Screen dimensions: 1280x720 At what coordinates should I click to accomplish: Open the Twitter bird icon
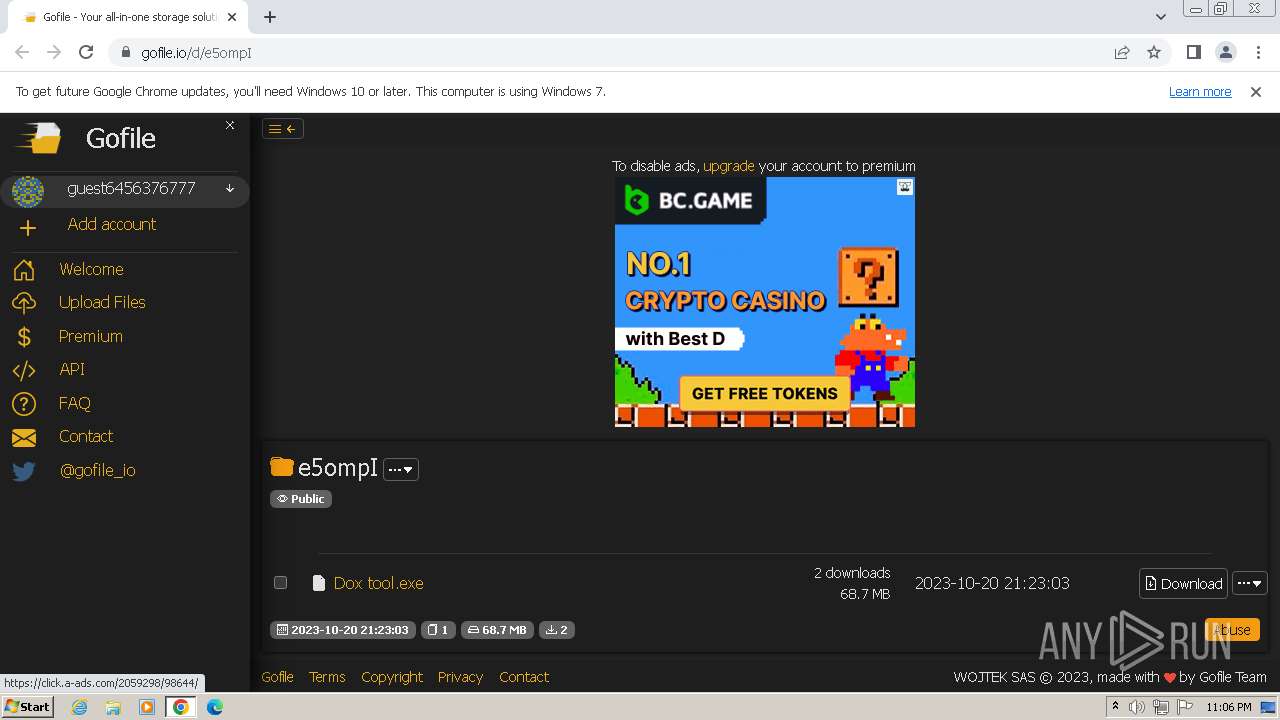(24, 471)
